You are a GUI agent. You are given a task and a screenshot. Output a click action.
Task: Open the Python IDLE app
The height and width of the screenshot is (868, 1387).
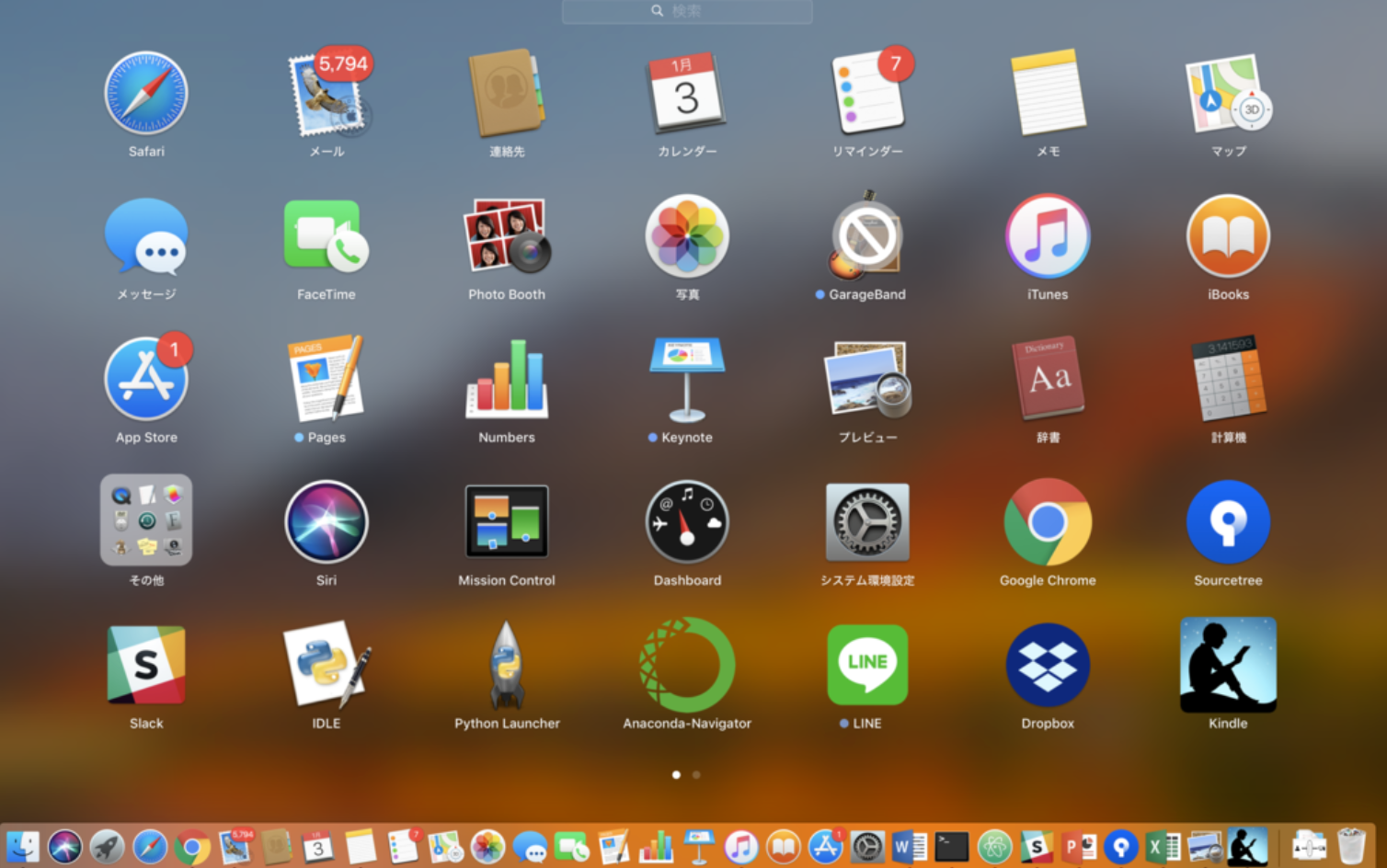coord(326,665)
